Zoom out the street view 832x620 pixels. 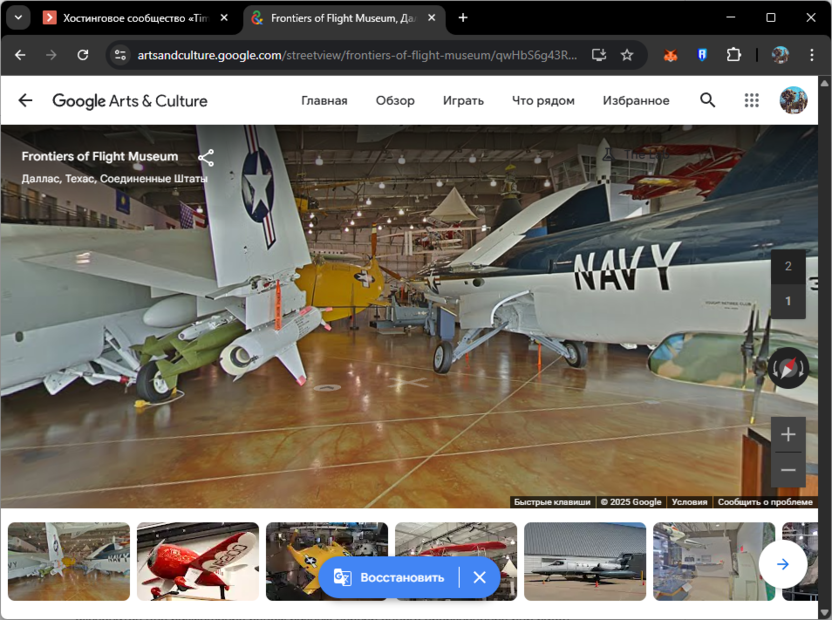click(788, 470)
